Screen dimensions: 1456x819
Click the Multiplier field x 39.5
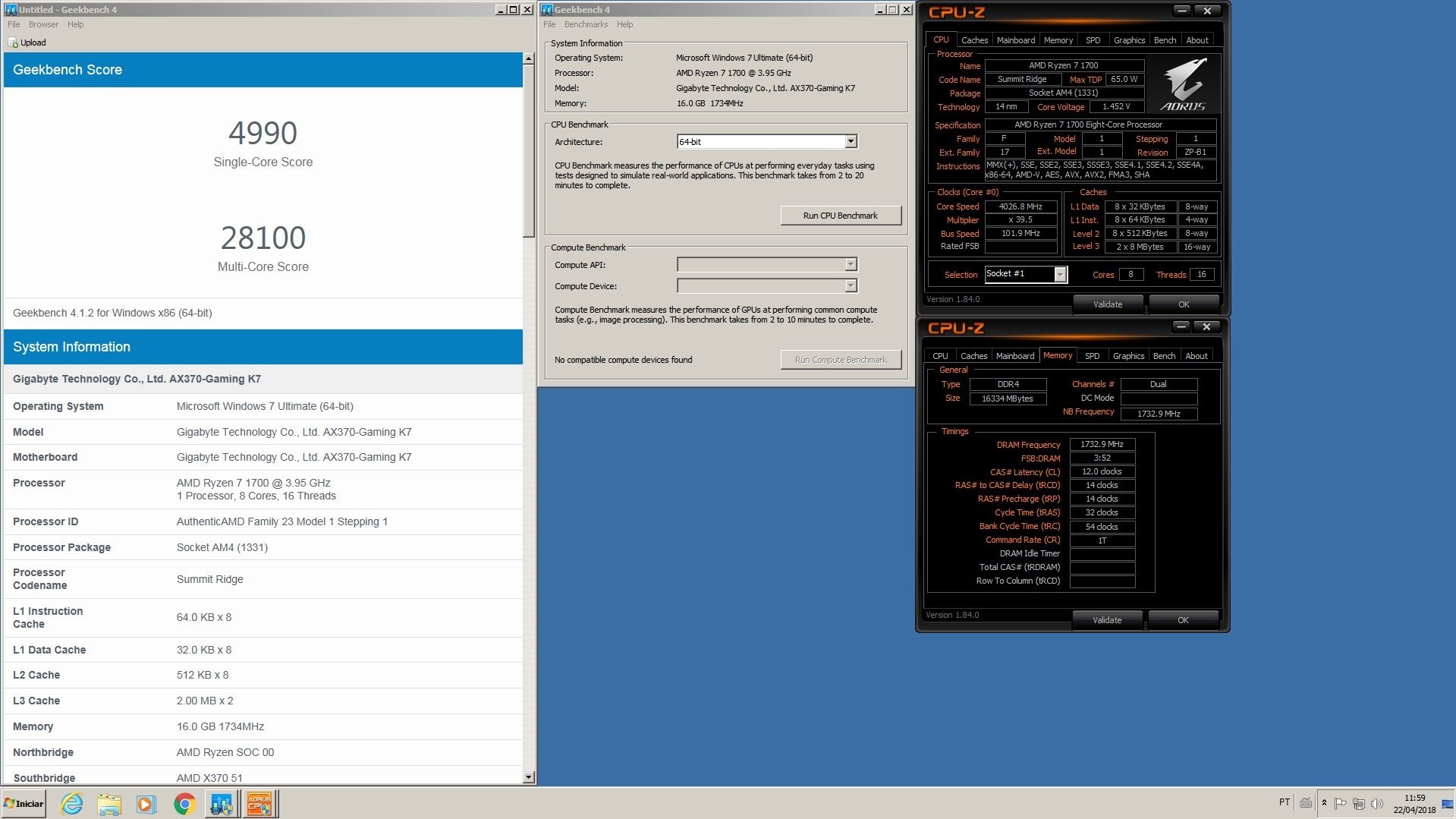[1020, 220]
